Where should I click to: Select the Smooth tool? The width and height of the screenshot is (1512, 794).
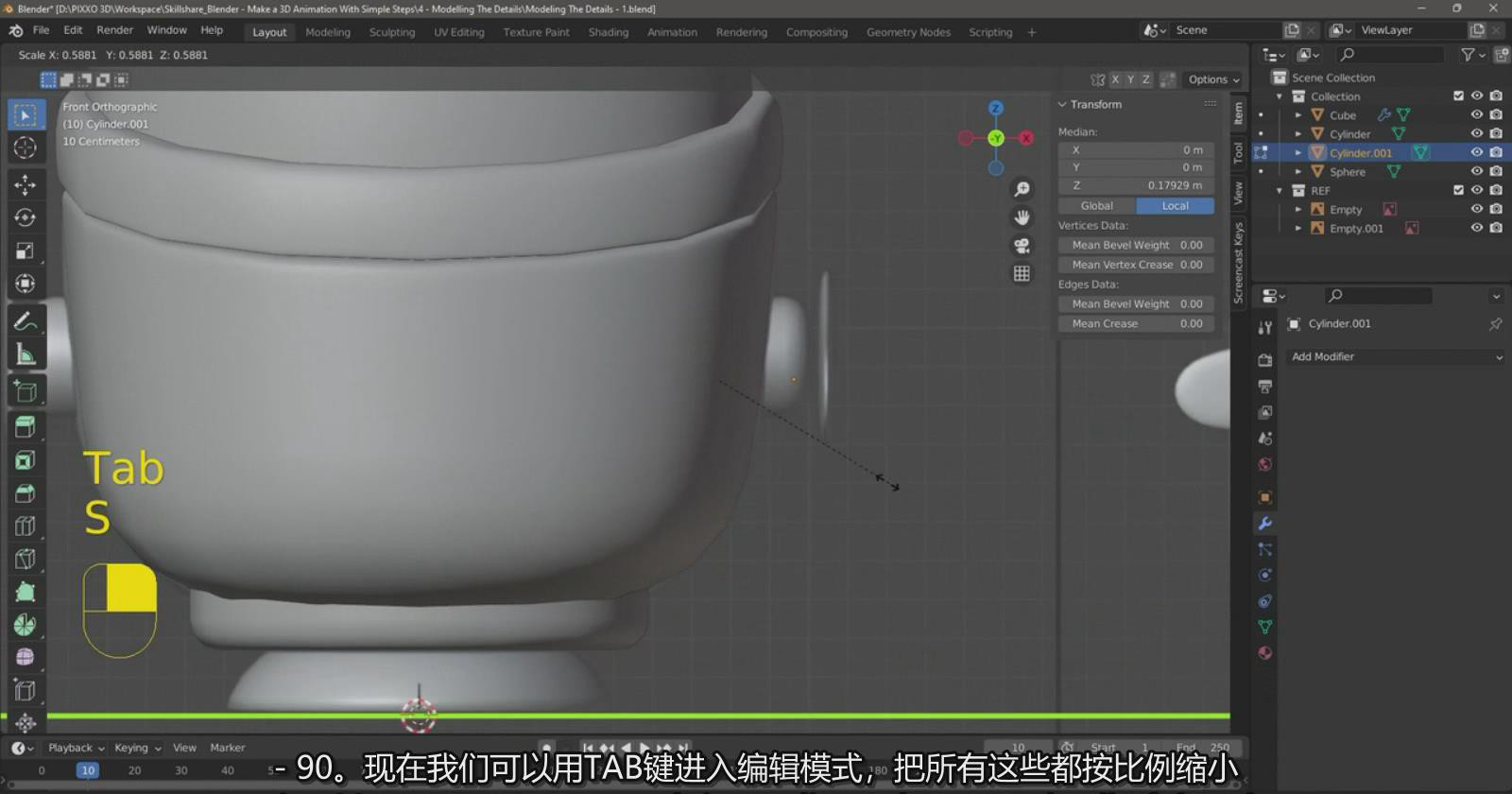pyautogui.click(x=26, y=657)
